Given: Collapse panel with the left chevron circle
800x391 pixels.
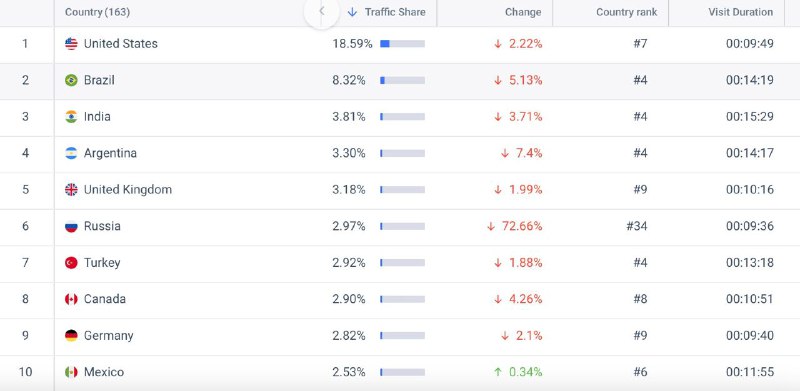Looking at the screenshot, I should click(321, 11).
